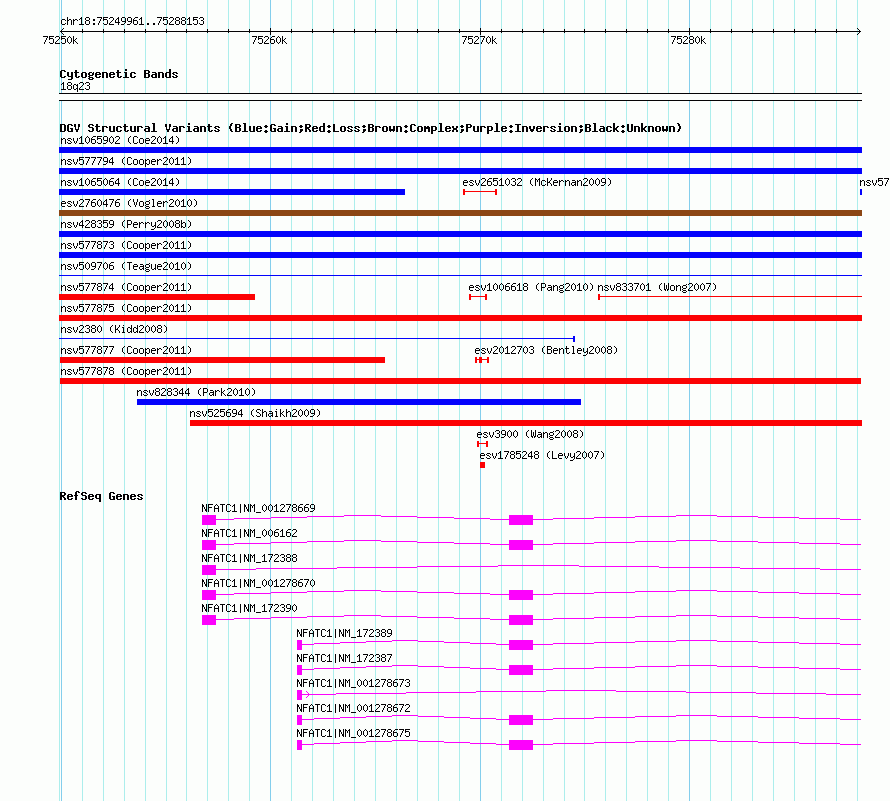
Task: Click nsv828344 (Park2010) label
Action: [196, 392]
